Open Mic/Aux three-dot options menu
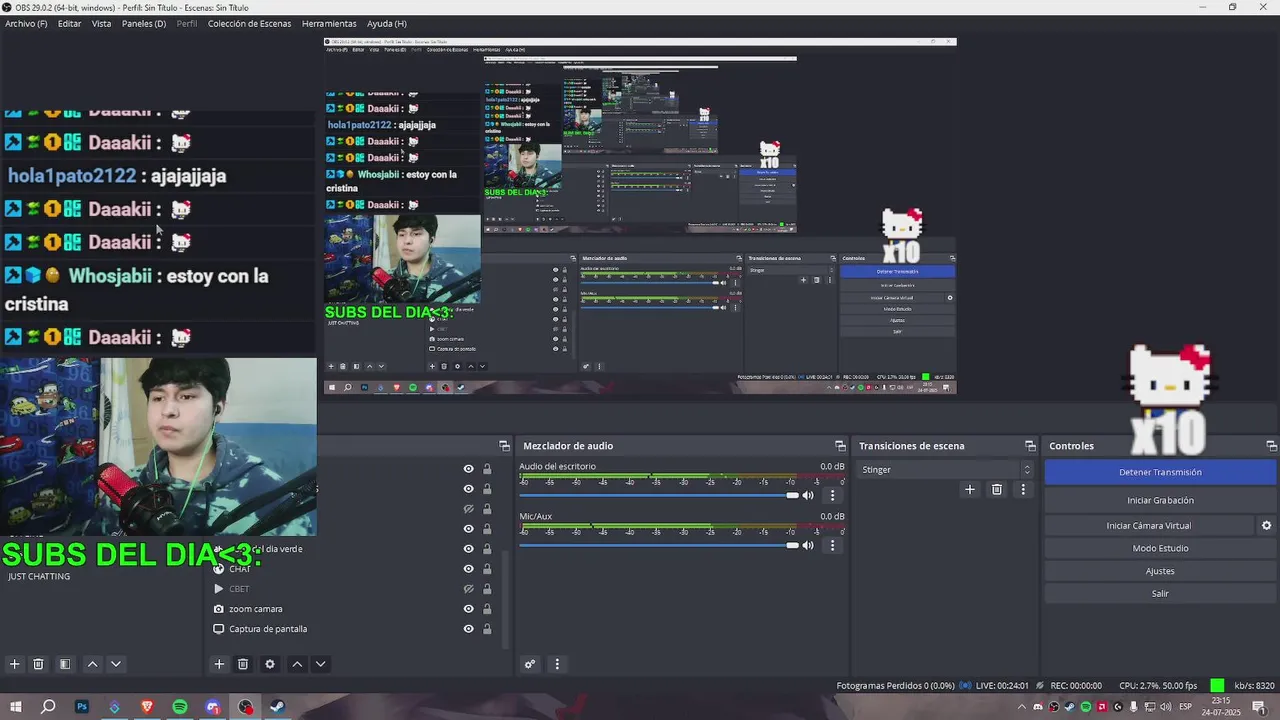 832,546
